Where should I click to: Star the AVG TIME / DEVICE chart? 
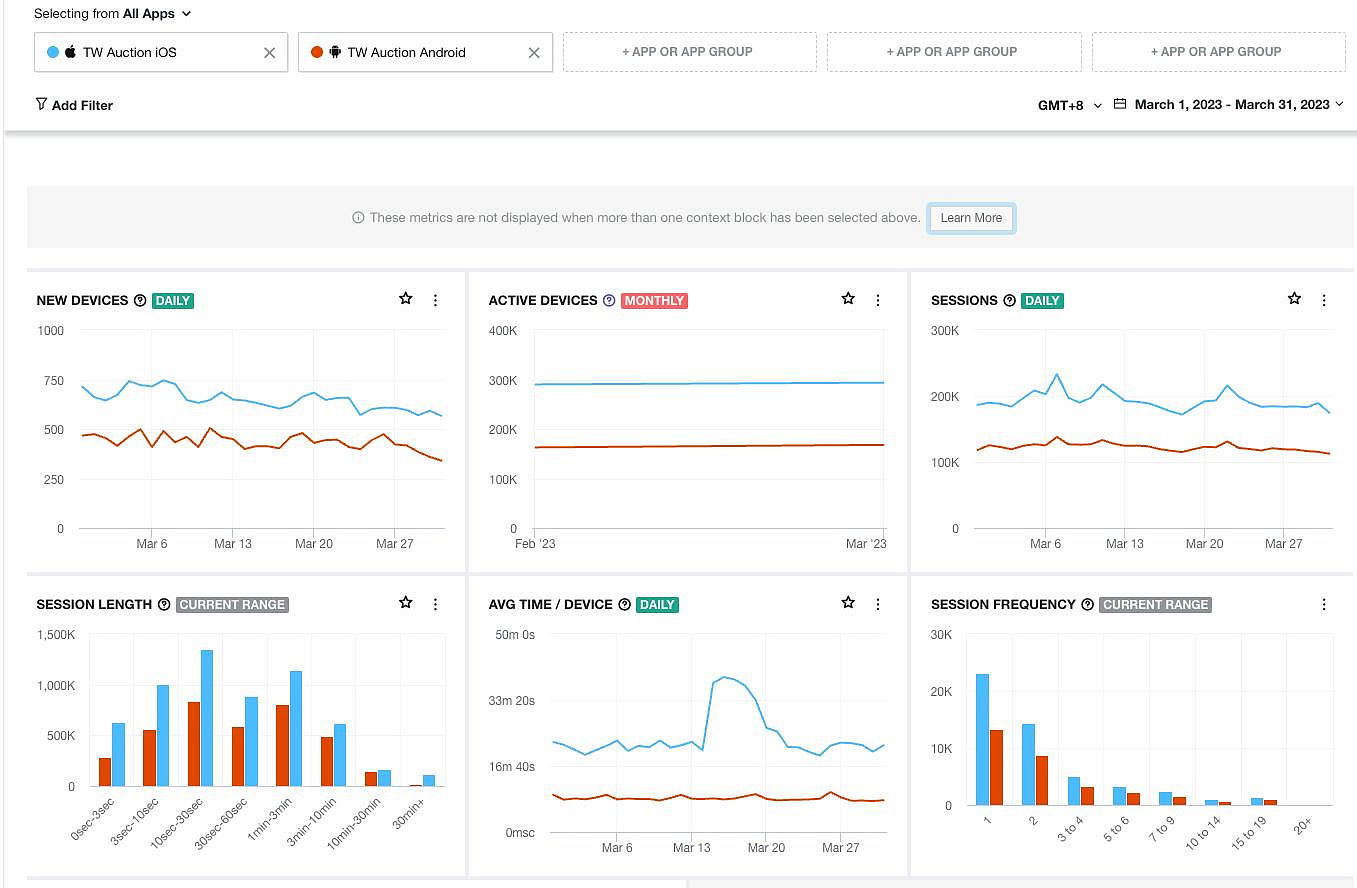tap(849, 603)
